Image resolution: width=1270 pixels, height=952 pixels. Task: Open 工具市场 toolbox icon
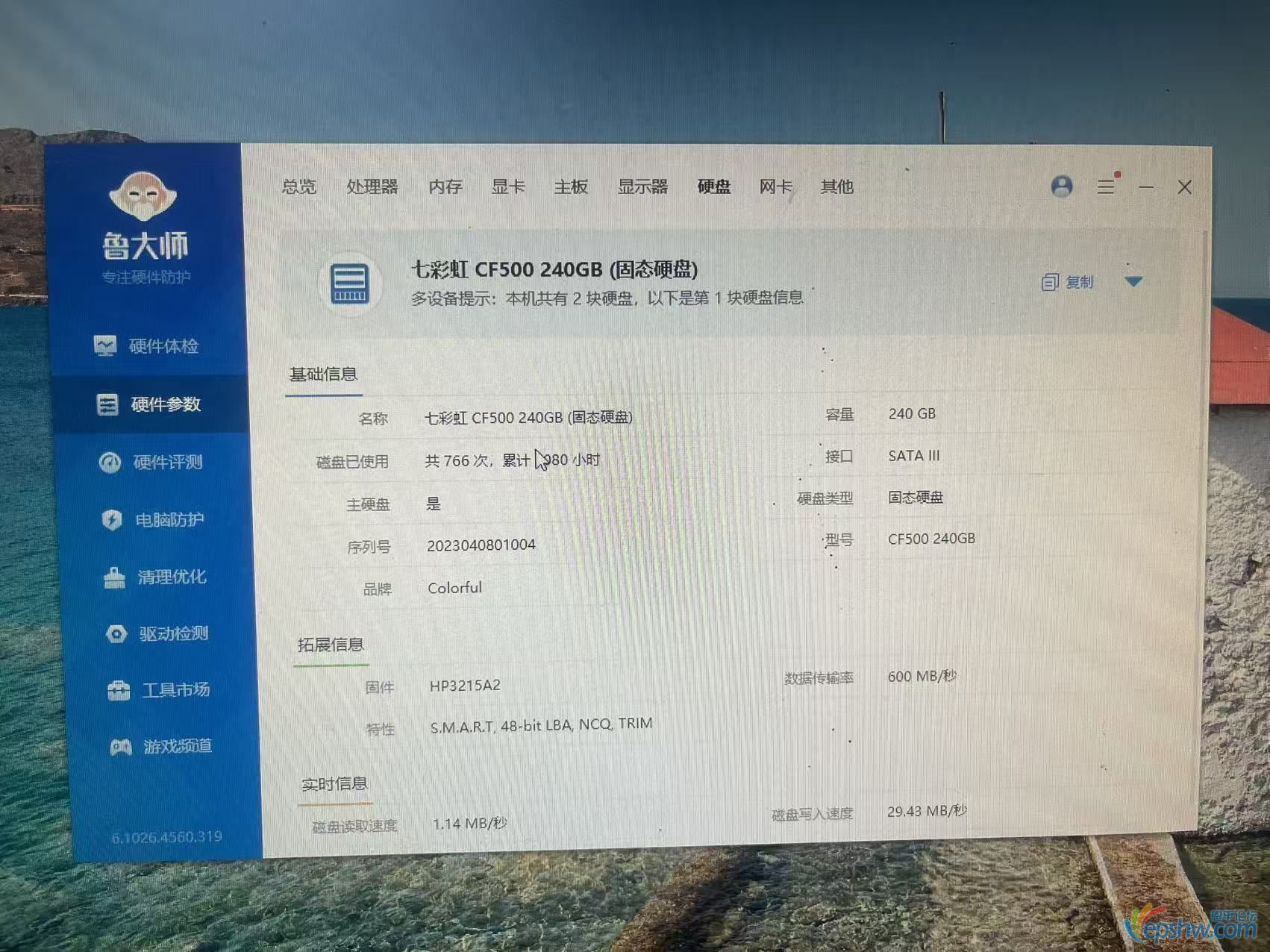tap(119, 691)
